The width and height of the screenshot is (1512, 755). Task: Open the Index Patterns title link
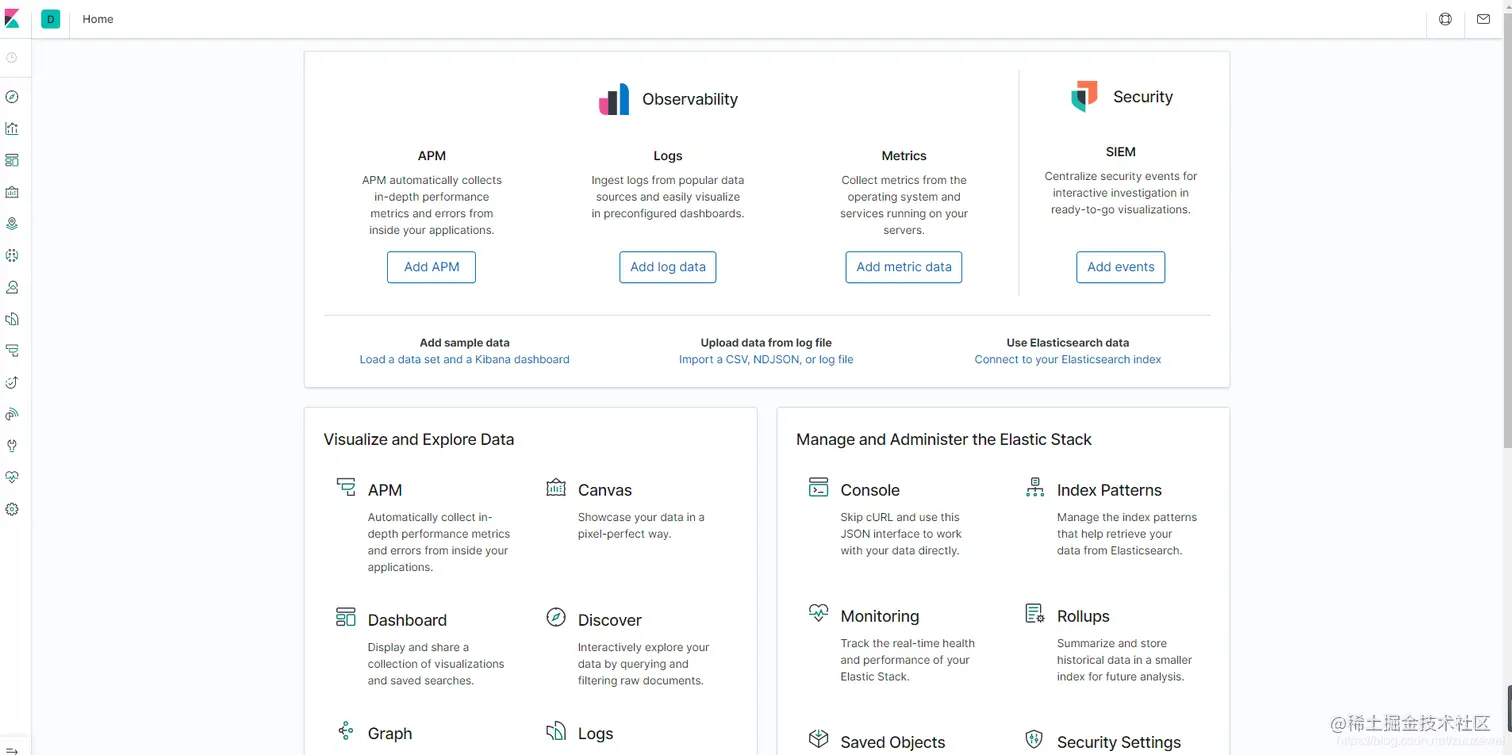coord(1109,490)
